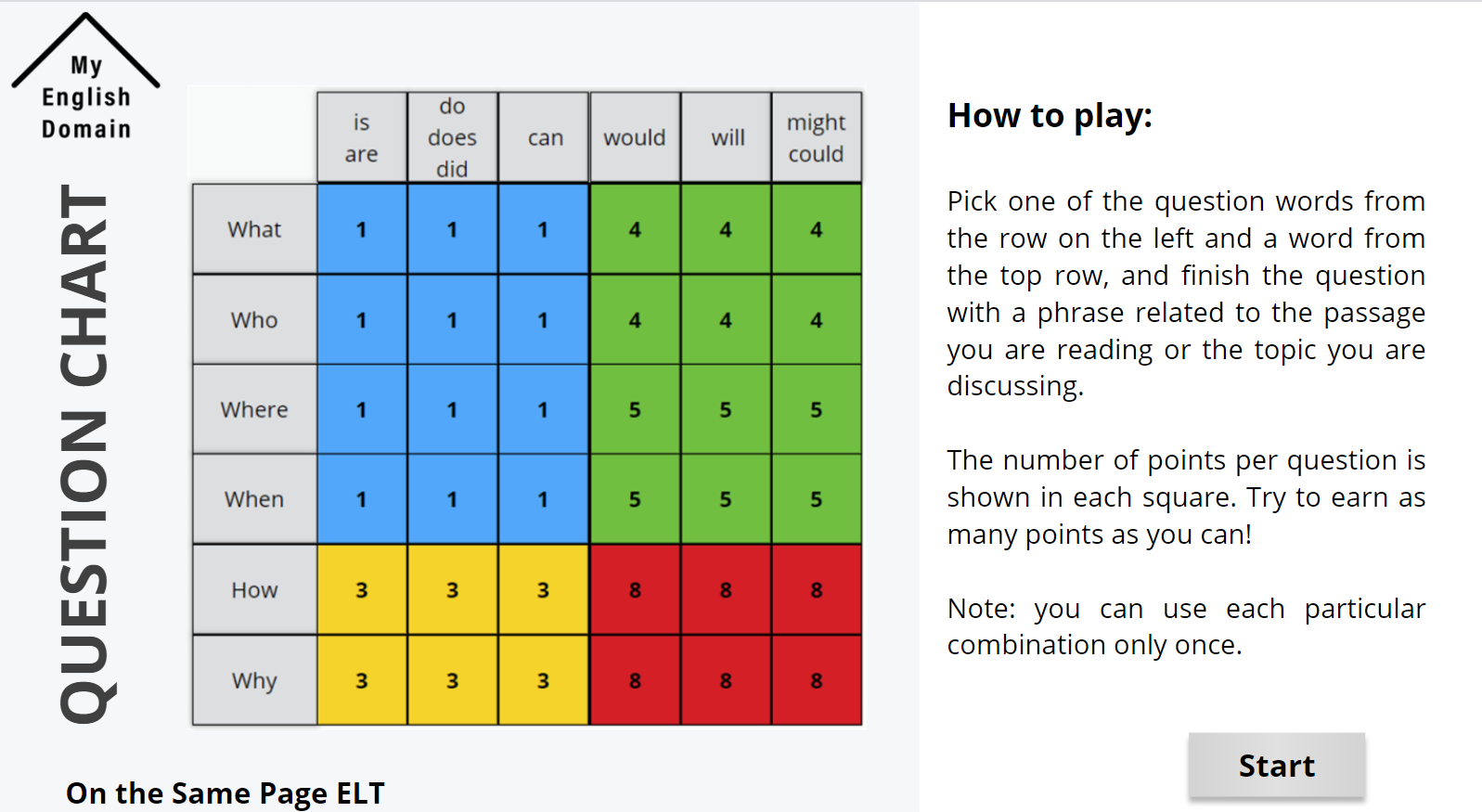Image resolution: width=1482 pixels, height=812 pixels.
Task: Click the green Where / will 5-point square
Action: pyautogui.click(x=726, y=409)
